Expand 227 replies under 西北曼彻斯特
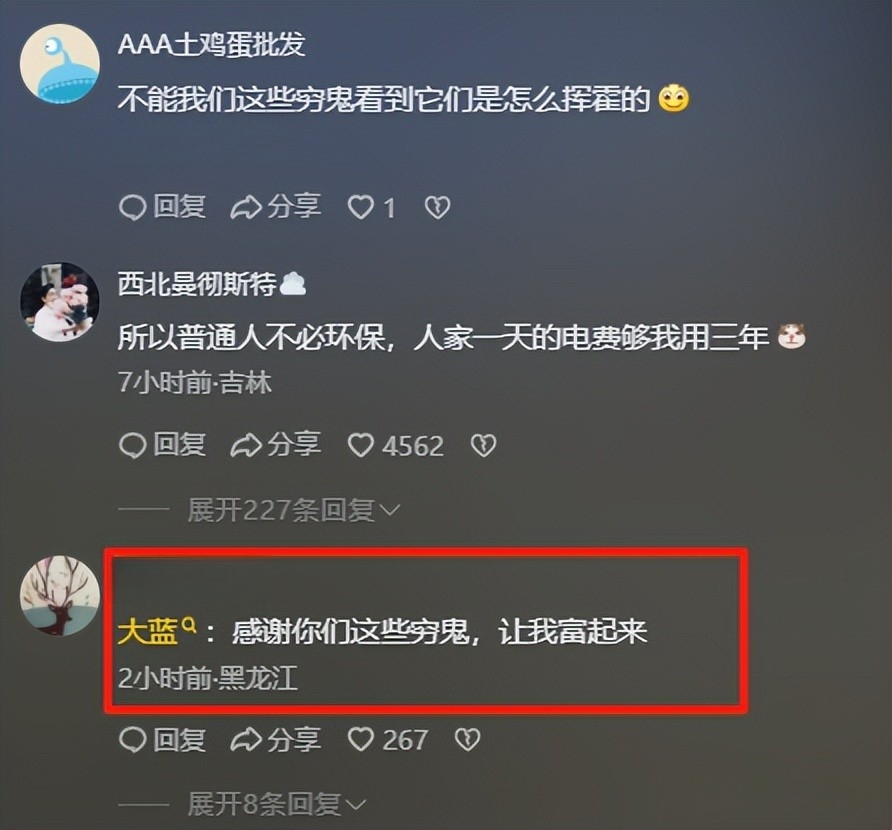This screenshot has width=892, height=830. pos(294,510)
